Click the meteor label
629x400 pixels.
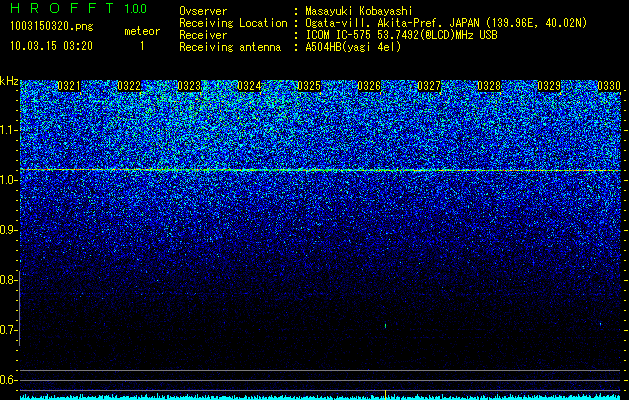click(x=142, y=31)
